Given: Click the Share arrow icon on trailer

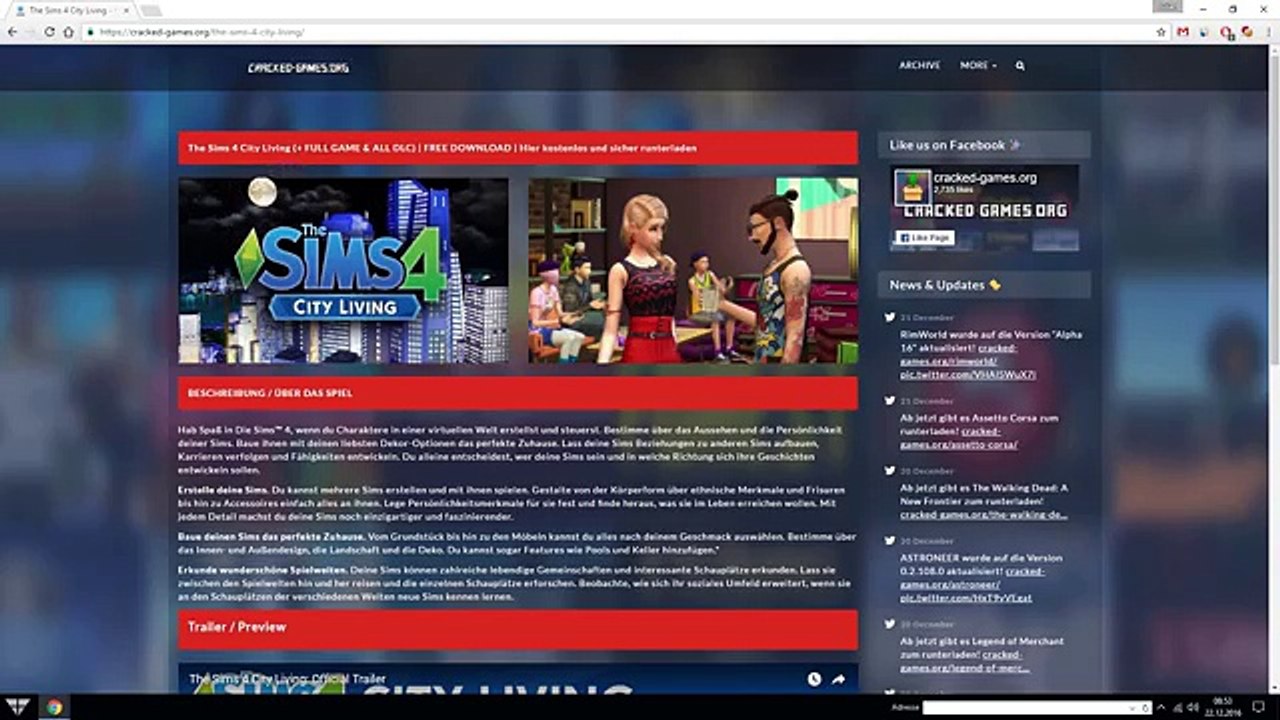Looking at the screenshot, I should (x=838, y=679).
